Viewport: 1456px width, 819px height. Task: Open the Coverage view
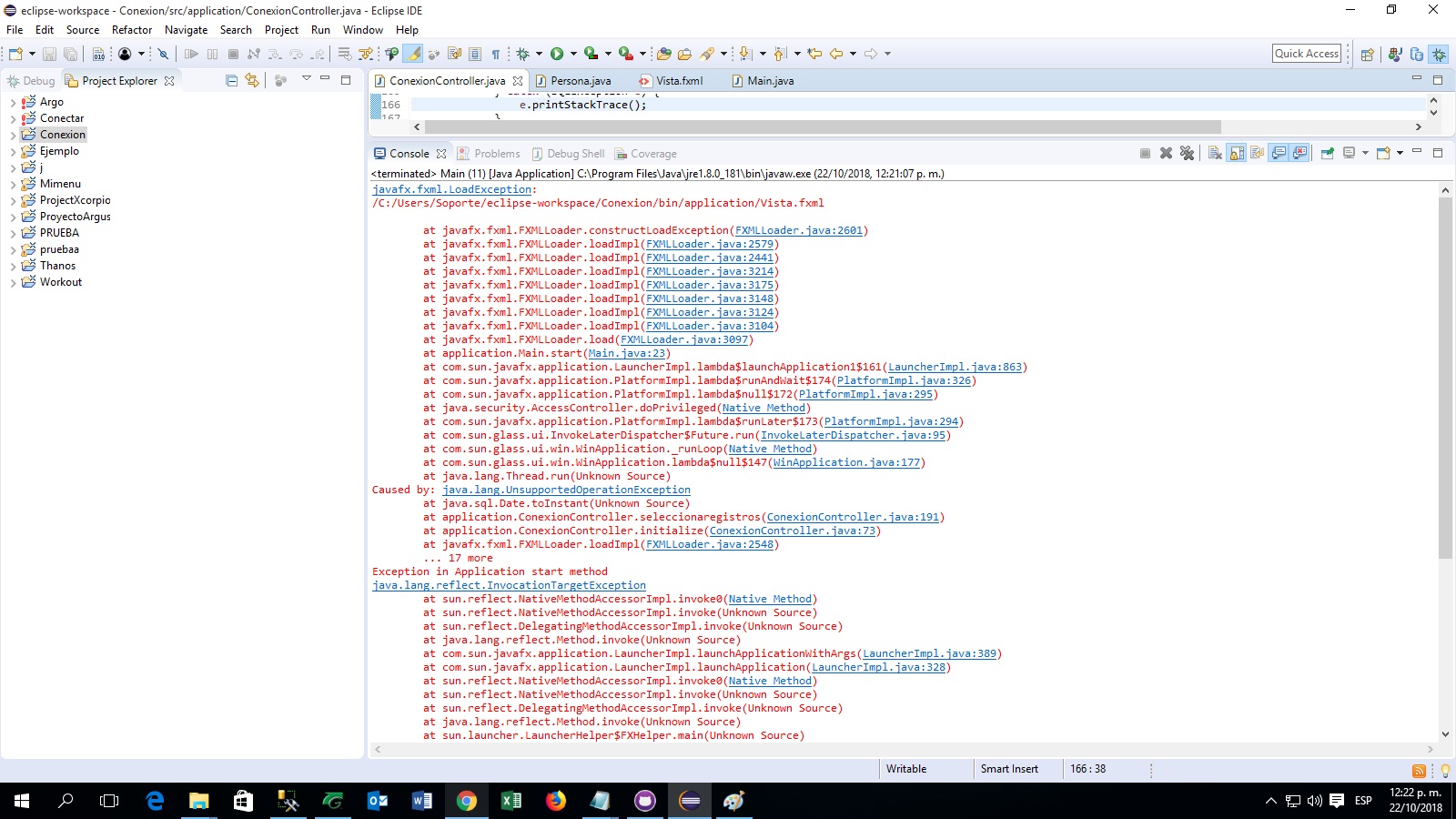(646, 153)
